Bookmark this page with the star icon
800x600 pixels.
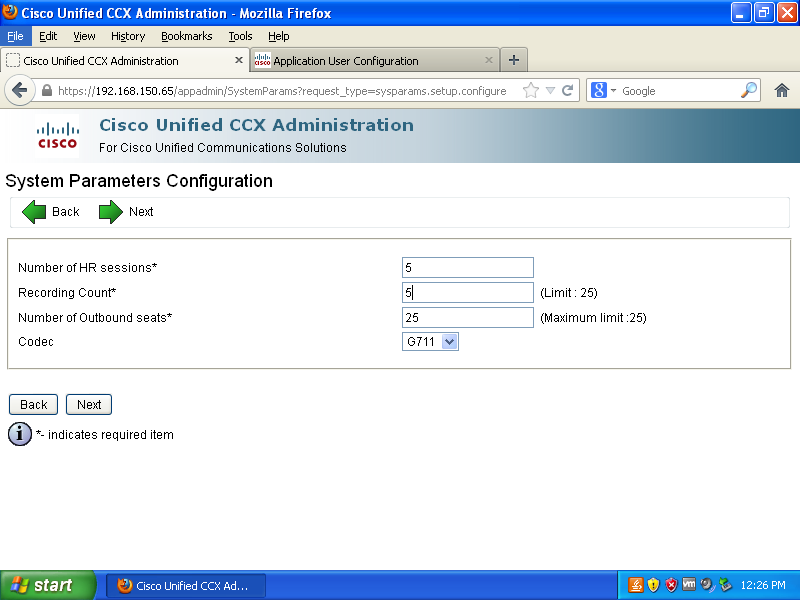[x=531, y=91]
